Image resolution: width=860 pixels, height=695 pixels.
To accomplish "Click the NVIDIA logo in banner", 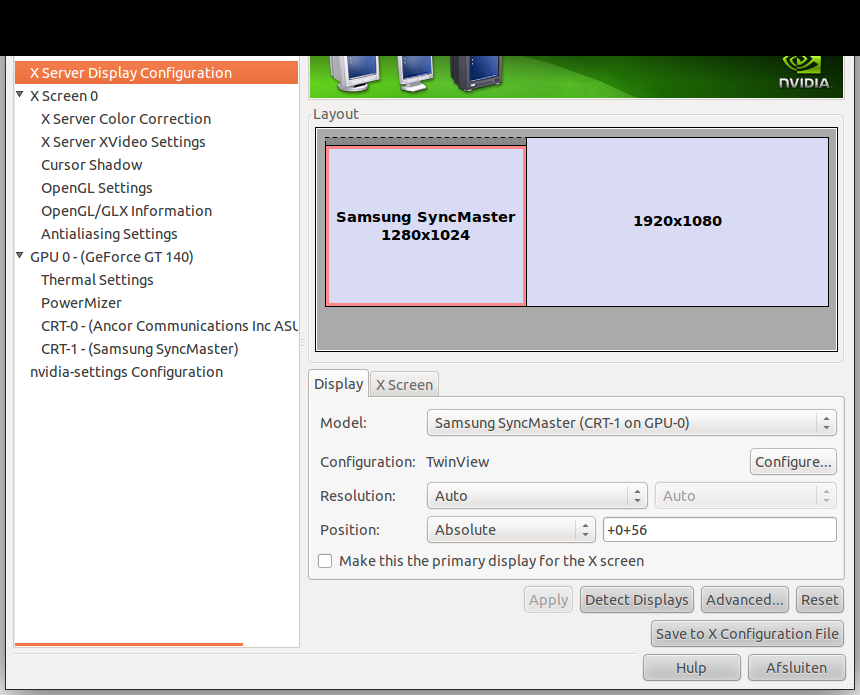I will (x=805, y=72).
